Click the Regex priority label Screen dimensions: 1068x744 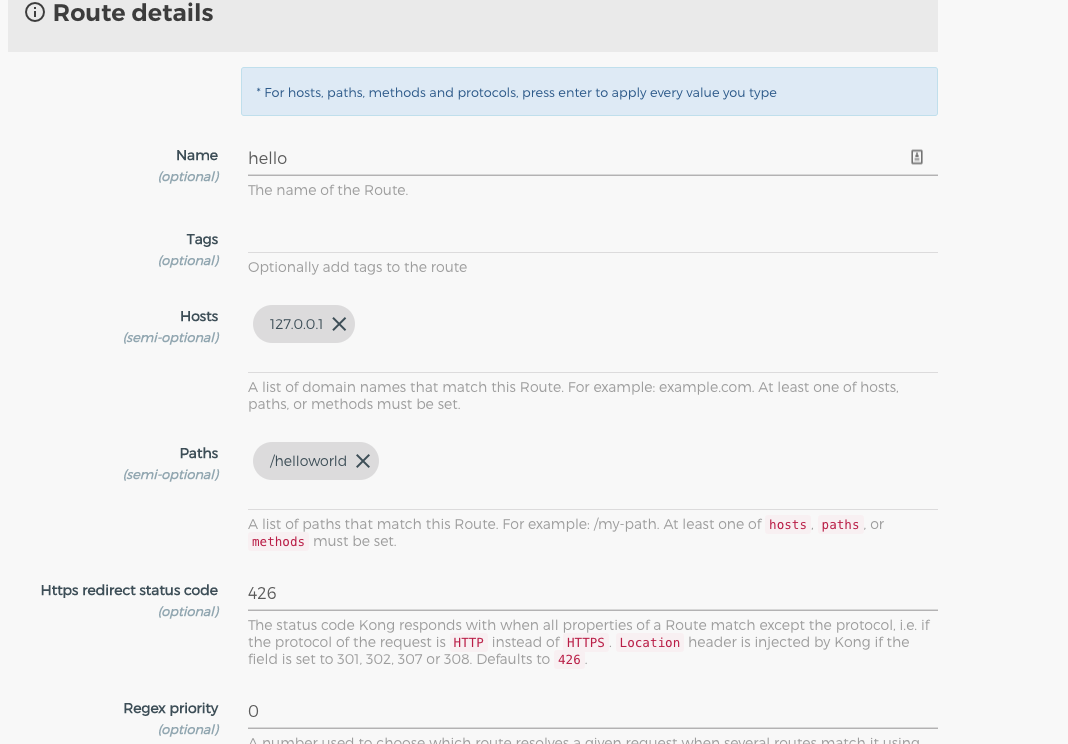click(170, 708)
